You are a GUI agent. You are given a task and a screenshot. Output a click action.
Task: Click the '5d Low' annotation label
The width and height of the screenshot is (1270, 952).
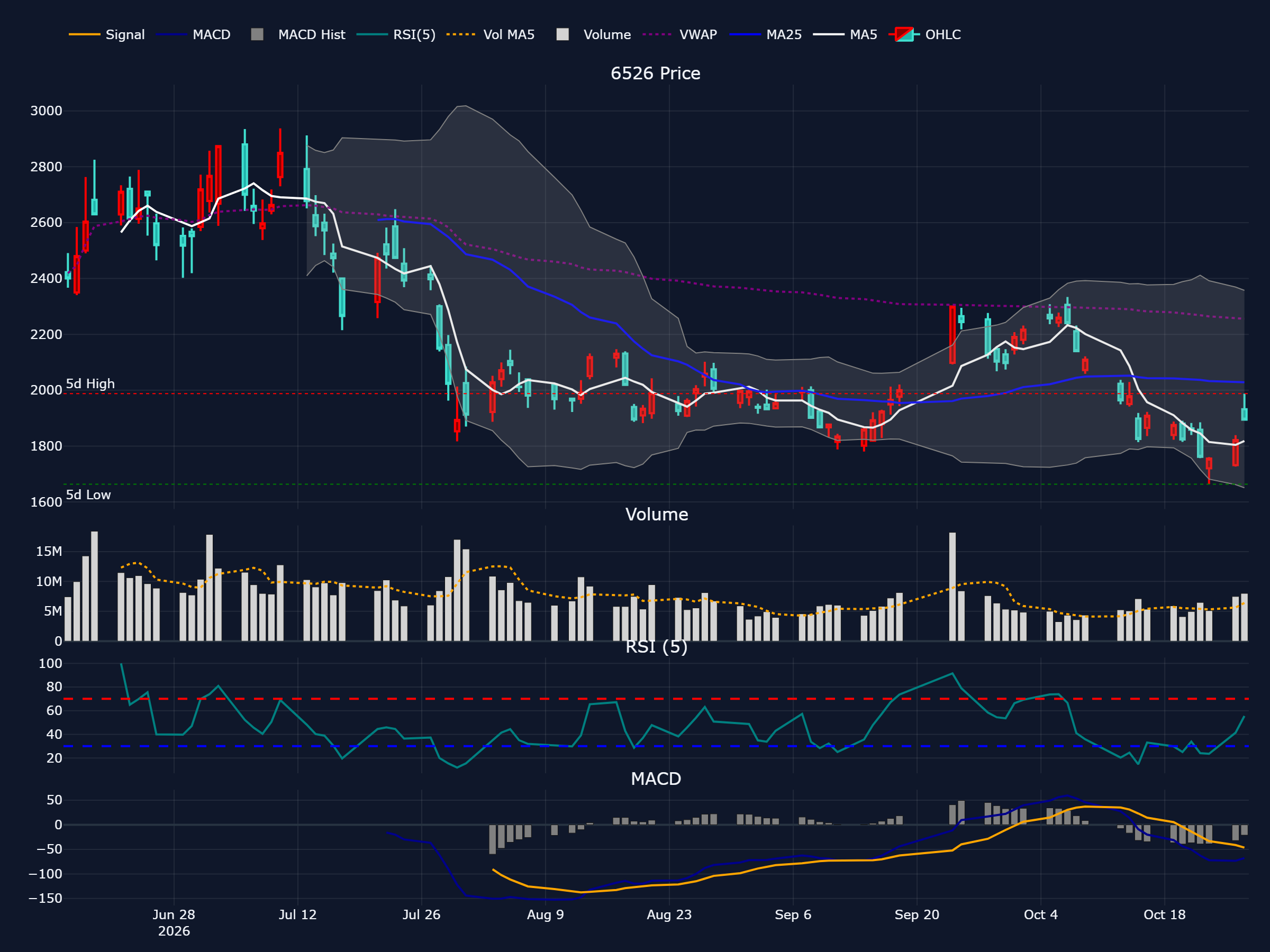(x=88, y=495)
